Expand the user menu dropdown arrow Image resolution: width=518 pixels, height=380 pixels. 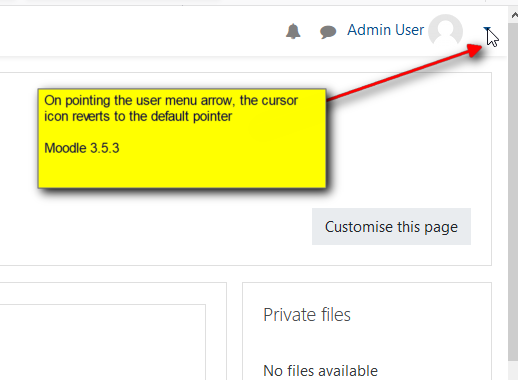pos(487,30)
